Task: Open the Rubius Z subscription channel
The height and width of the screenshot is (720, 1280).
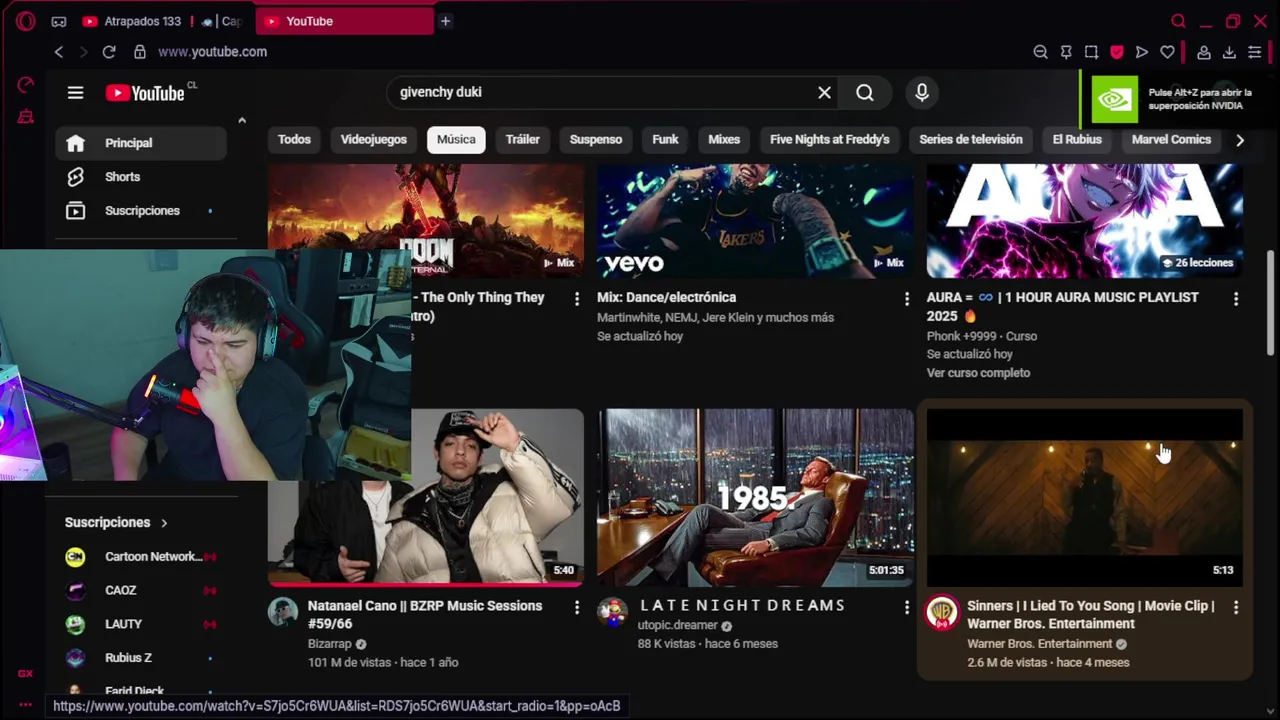Action: coord(141,659)
